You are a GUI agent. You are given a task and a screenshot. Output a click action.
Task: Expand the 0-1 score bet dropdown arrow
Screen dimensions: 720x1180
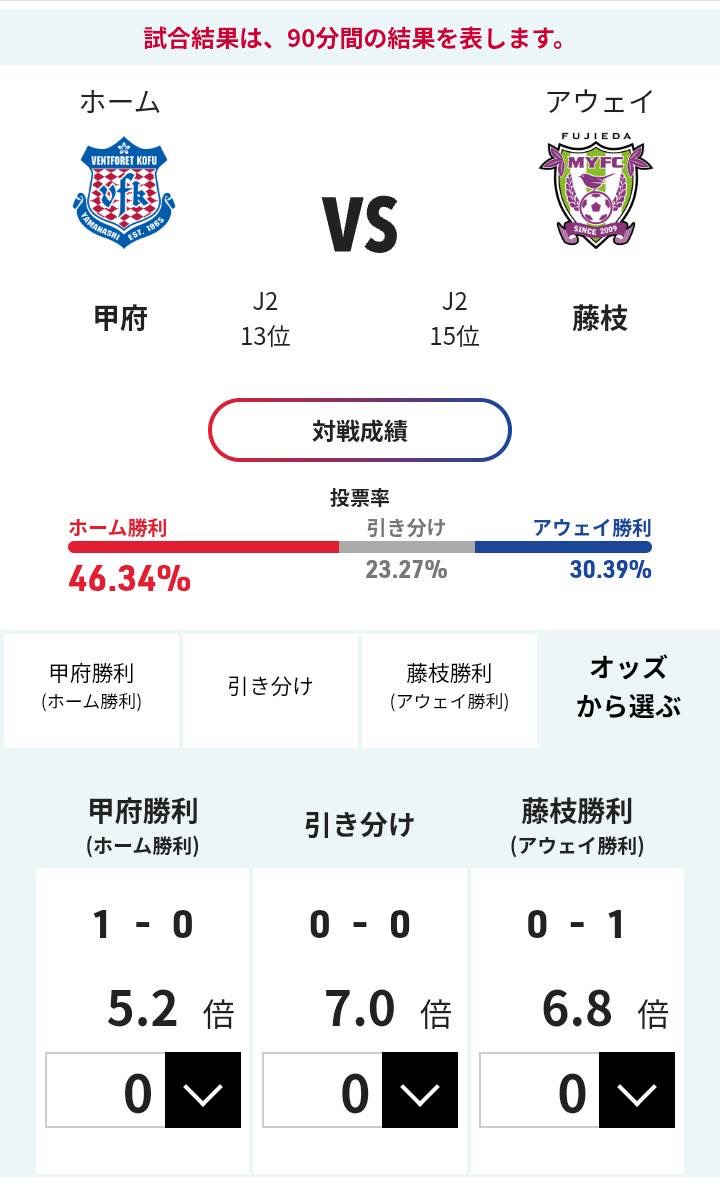(x=637, y=1093)
